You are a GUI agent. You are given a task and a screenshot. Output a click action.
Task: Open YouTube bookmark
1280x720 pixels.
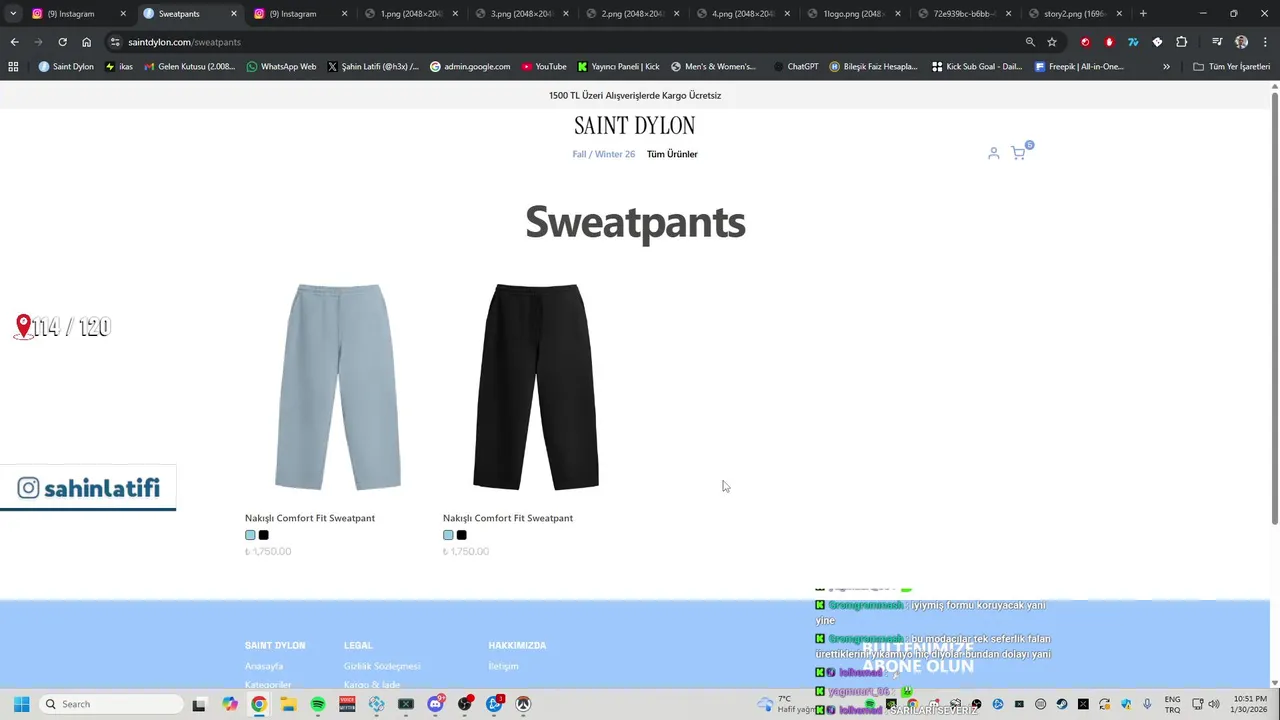click(x=544, y=67)
